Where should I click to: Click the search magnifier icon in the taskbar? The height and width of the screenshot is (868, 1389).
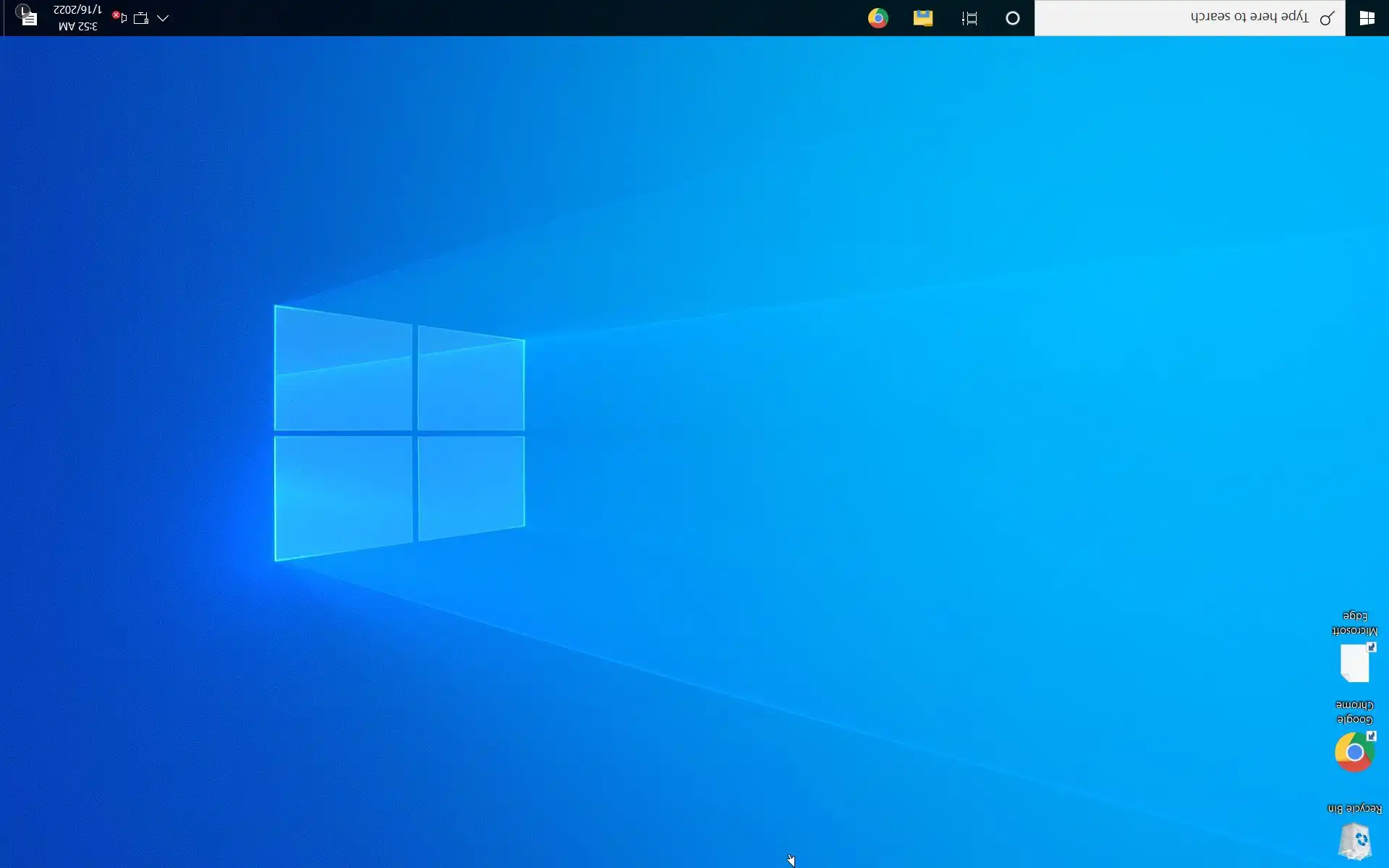pyautogui.click(x=1327, y=18)
